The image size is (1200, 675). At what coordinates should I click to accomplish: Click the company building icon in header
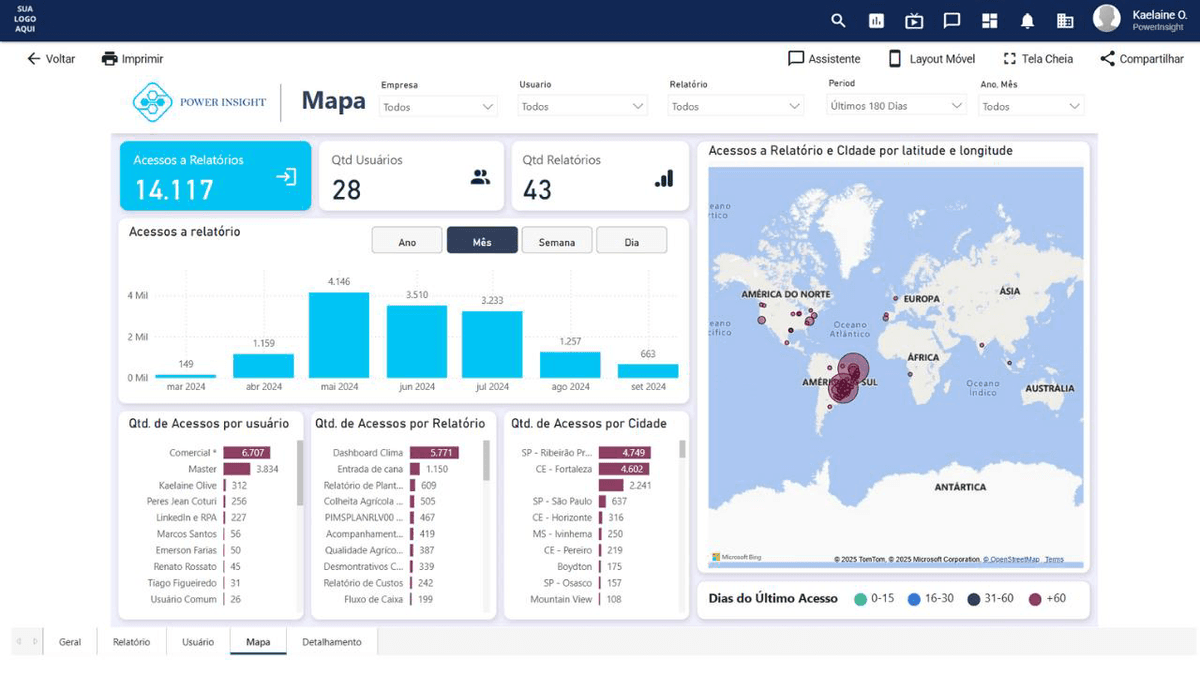click(x=1065, y=20)
